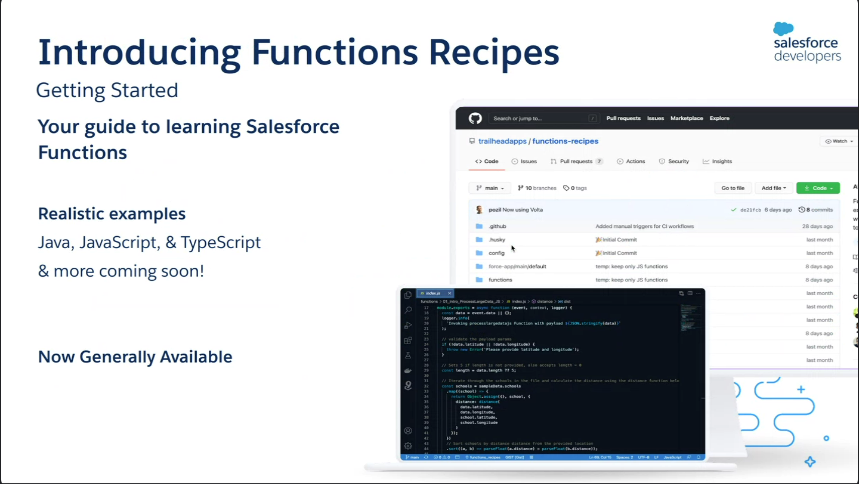This screenshot has height=484, width=859.
Task: Select the repository Actions tab
Action: point(631,161)
